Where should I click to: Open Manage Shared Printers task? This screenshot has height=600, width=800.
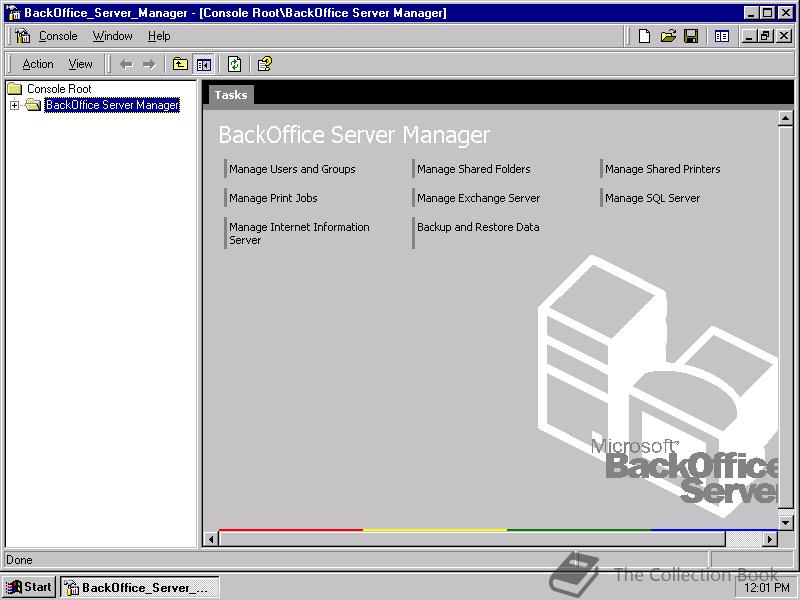[662, 169]
